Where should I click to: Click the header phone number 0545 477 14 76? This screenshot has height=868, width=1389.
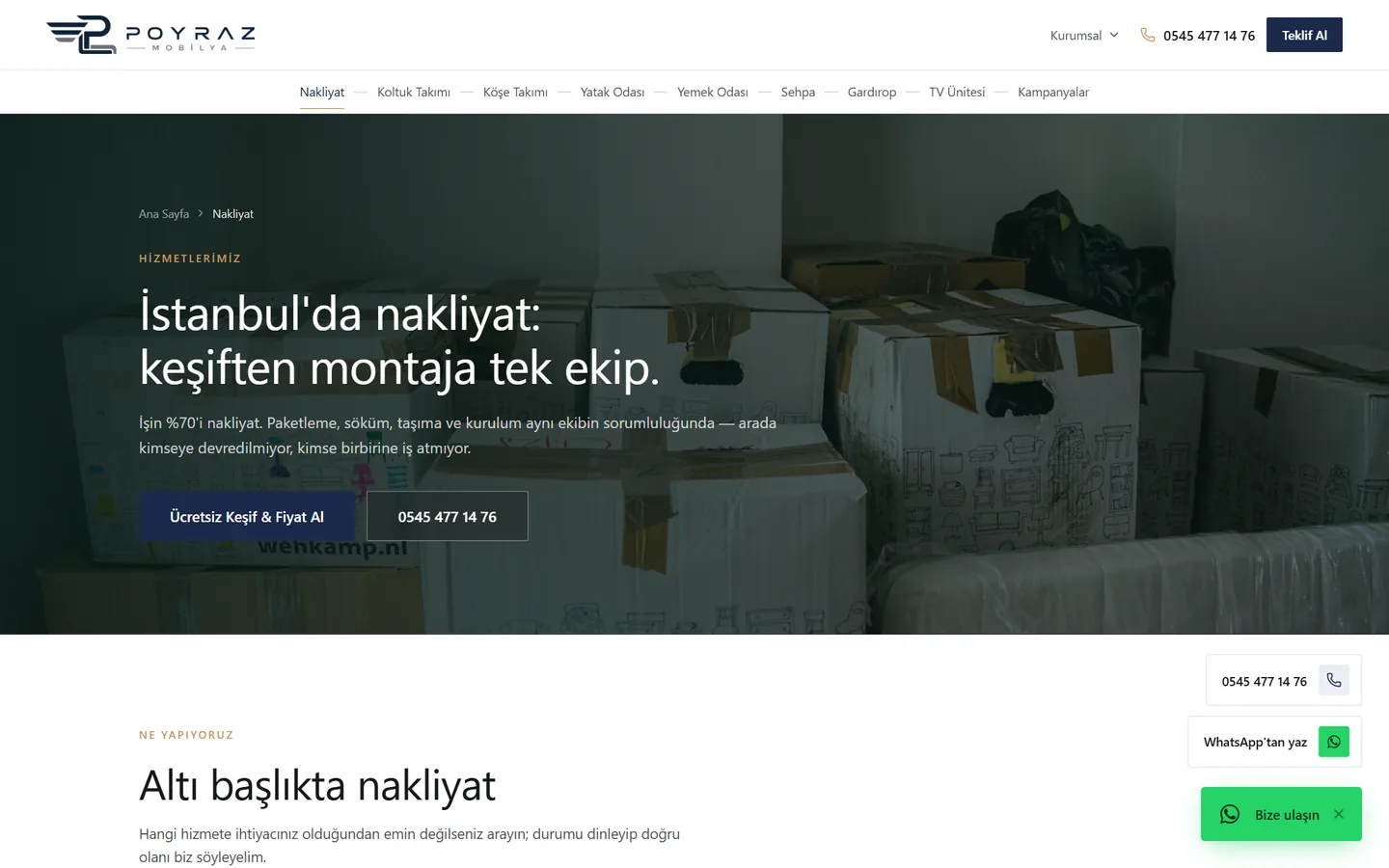1209,36
